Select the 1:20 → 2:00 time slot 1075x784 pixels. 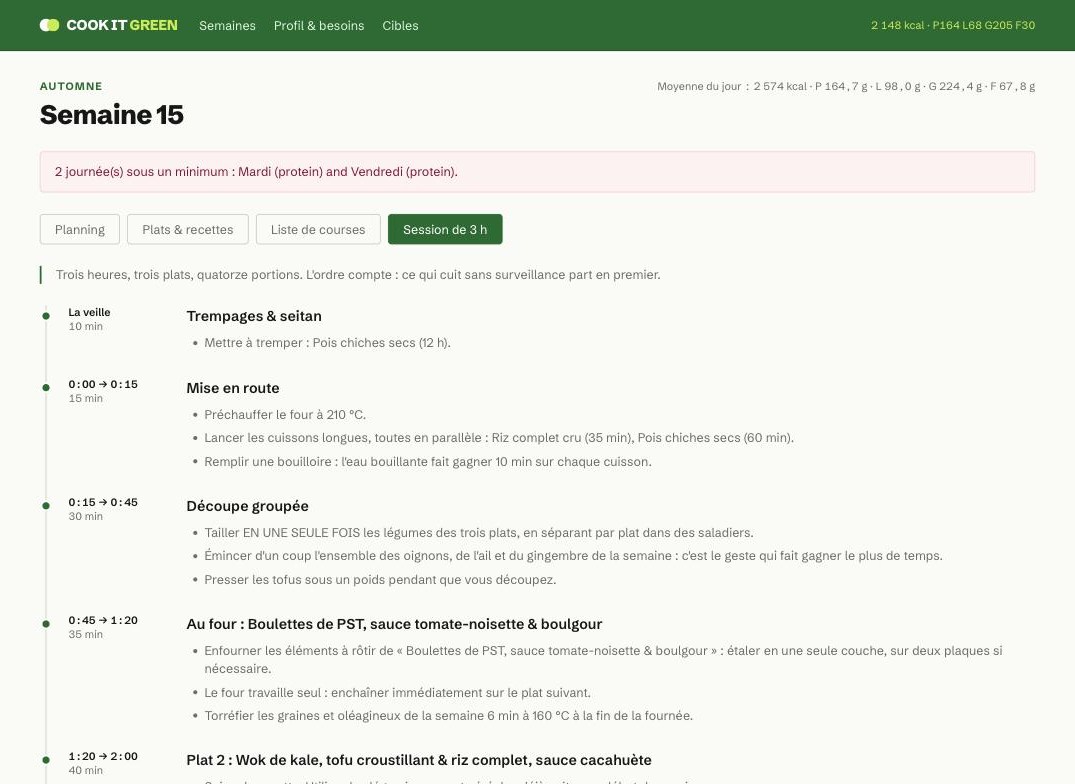pos(103,757)
